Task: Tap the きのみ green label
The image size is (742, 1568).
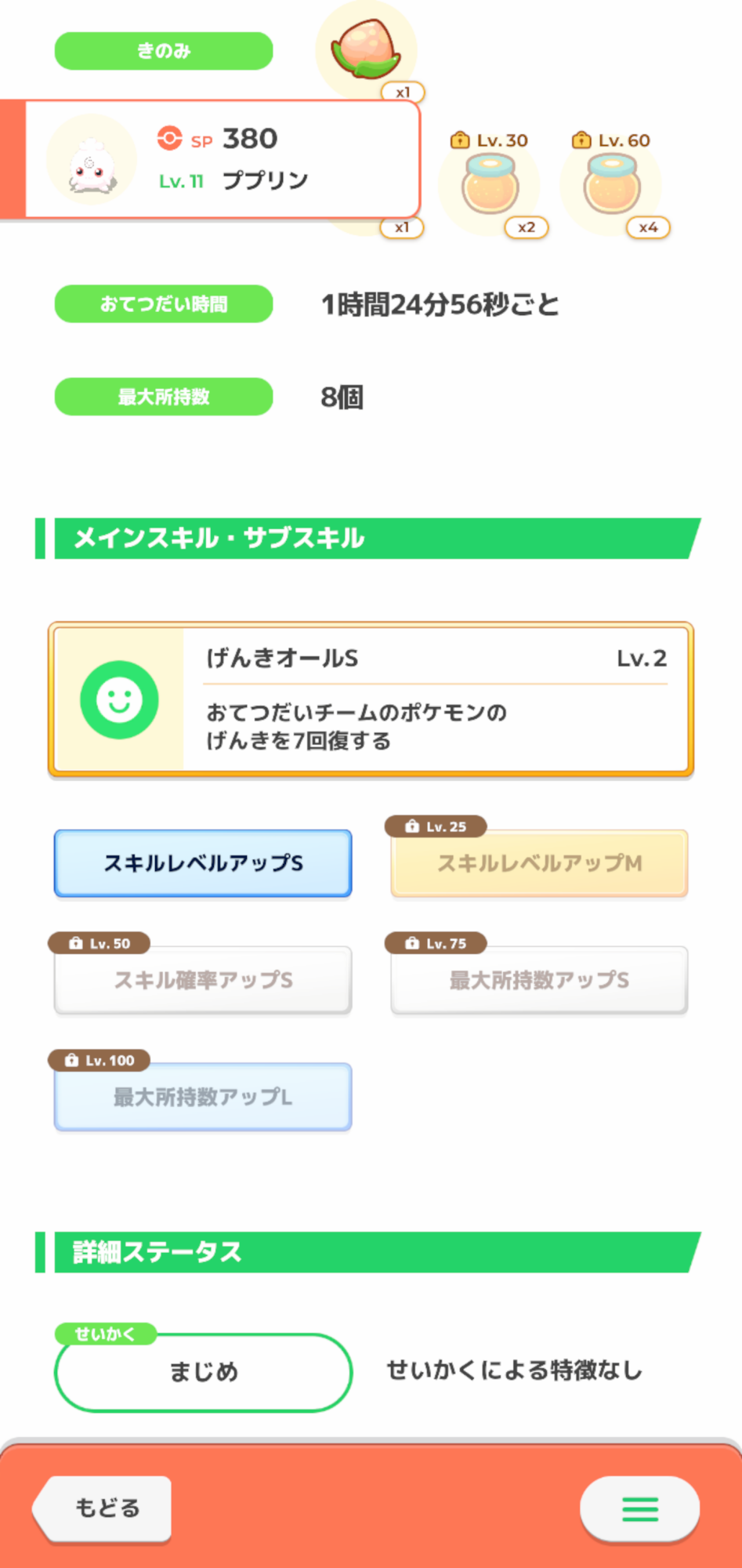Action: click(164, 51)
